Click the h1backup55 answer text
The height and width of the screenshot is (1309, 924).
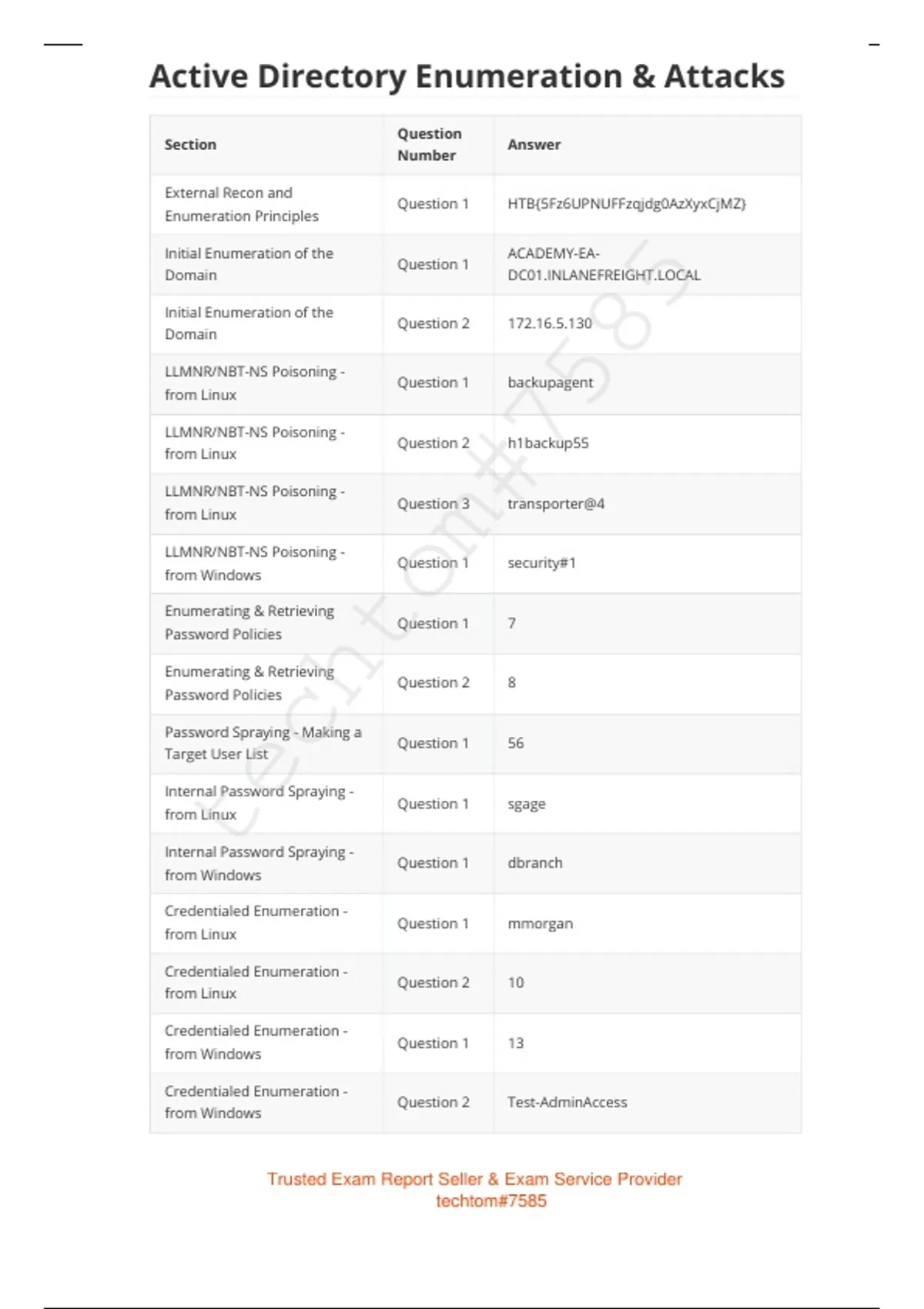[547, 444]
